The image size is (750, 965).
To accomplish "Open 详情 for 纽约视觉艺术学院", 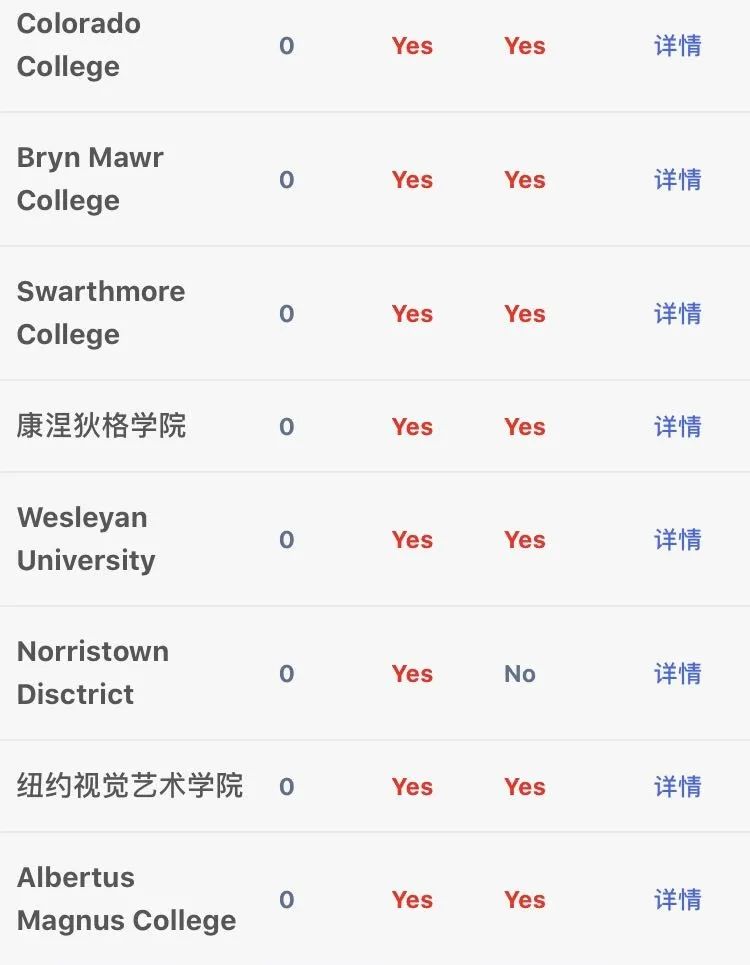I will coord(677,787).
